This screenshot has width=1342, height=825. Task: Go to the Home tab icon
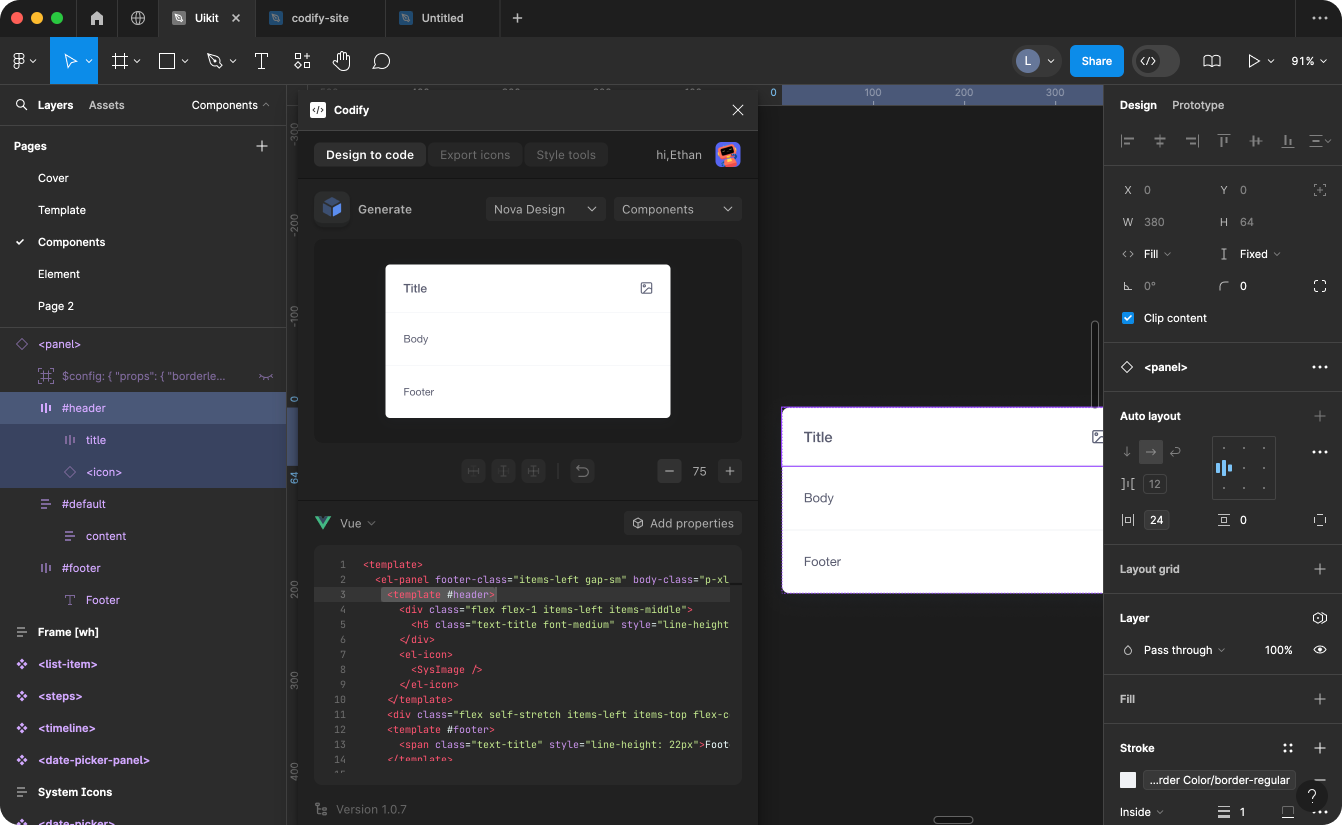[x=97, y=18]
